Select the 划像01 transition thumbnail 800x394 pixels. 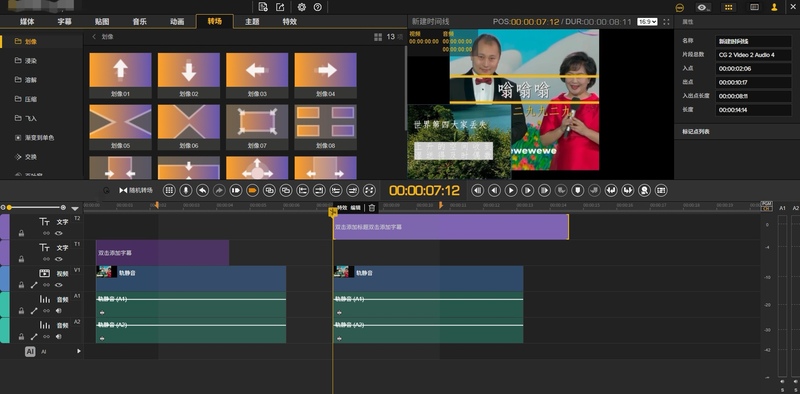[120, 75]
